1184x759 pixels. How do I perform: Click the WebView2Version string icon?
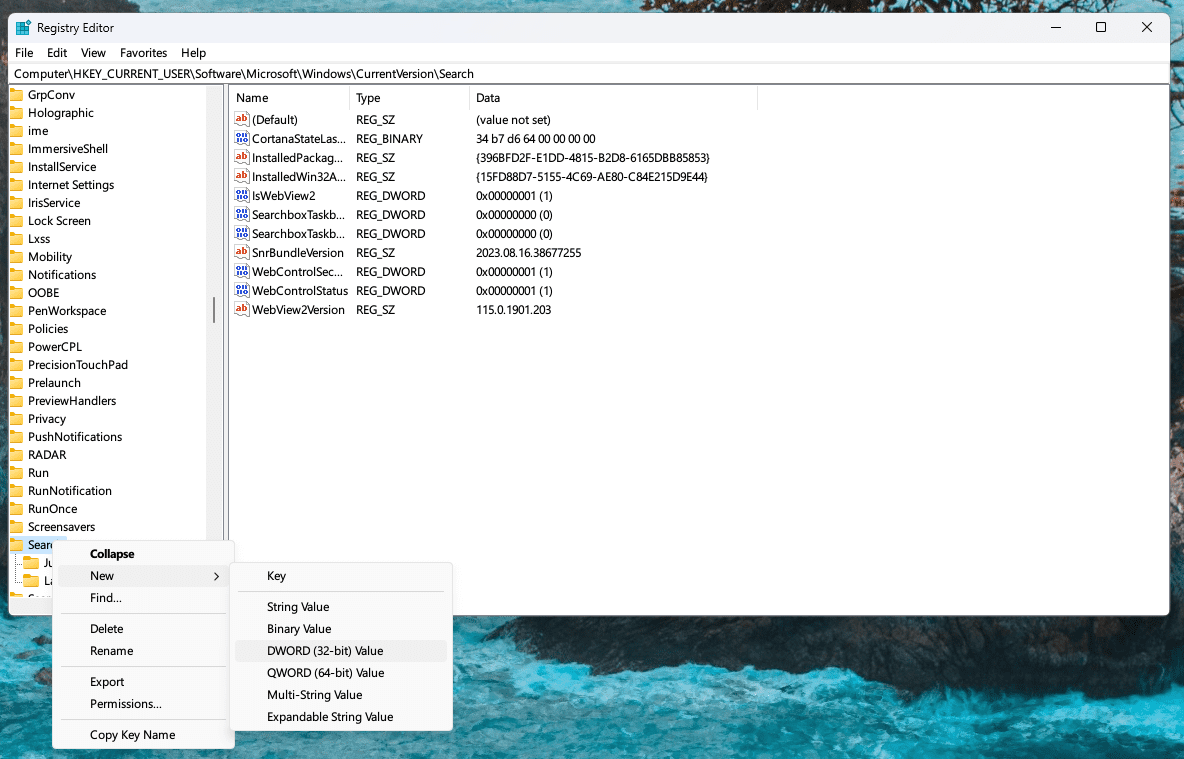[x=242, y=309]
